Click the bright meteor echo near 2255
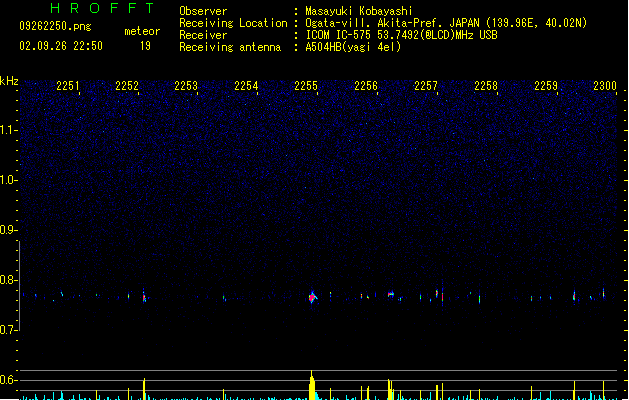 pos(312,297)
